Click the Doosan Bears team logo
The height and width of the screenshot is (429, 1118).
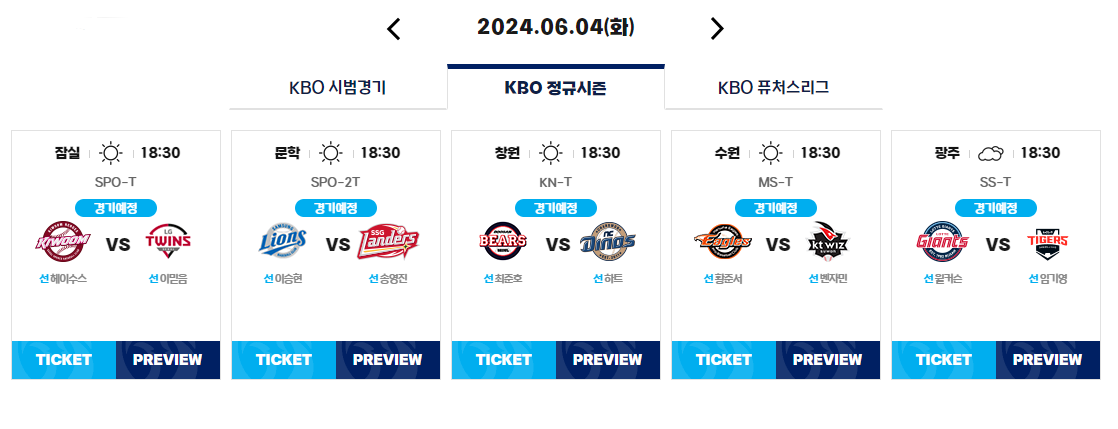pyautogui.click(x=504, y=242)
